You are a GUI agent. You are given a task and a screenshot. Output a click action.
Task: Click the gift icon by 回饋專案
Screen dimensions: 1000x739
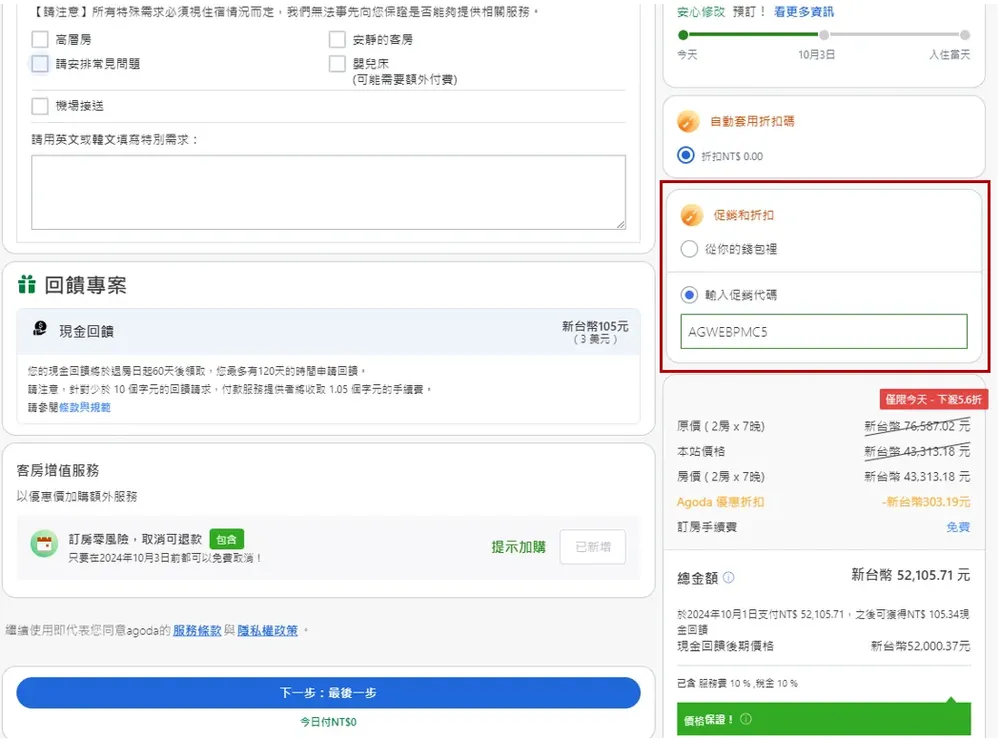tap(27, 284)
